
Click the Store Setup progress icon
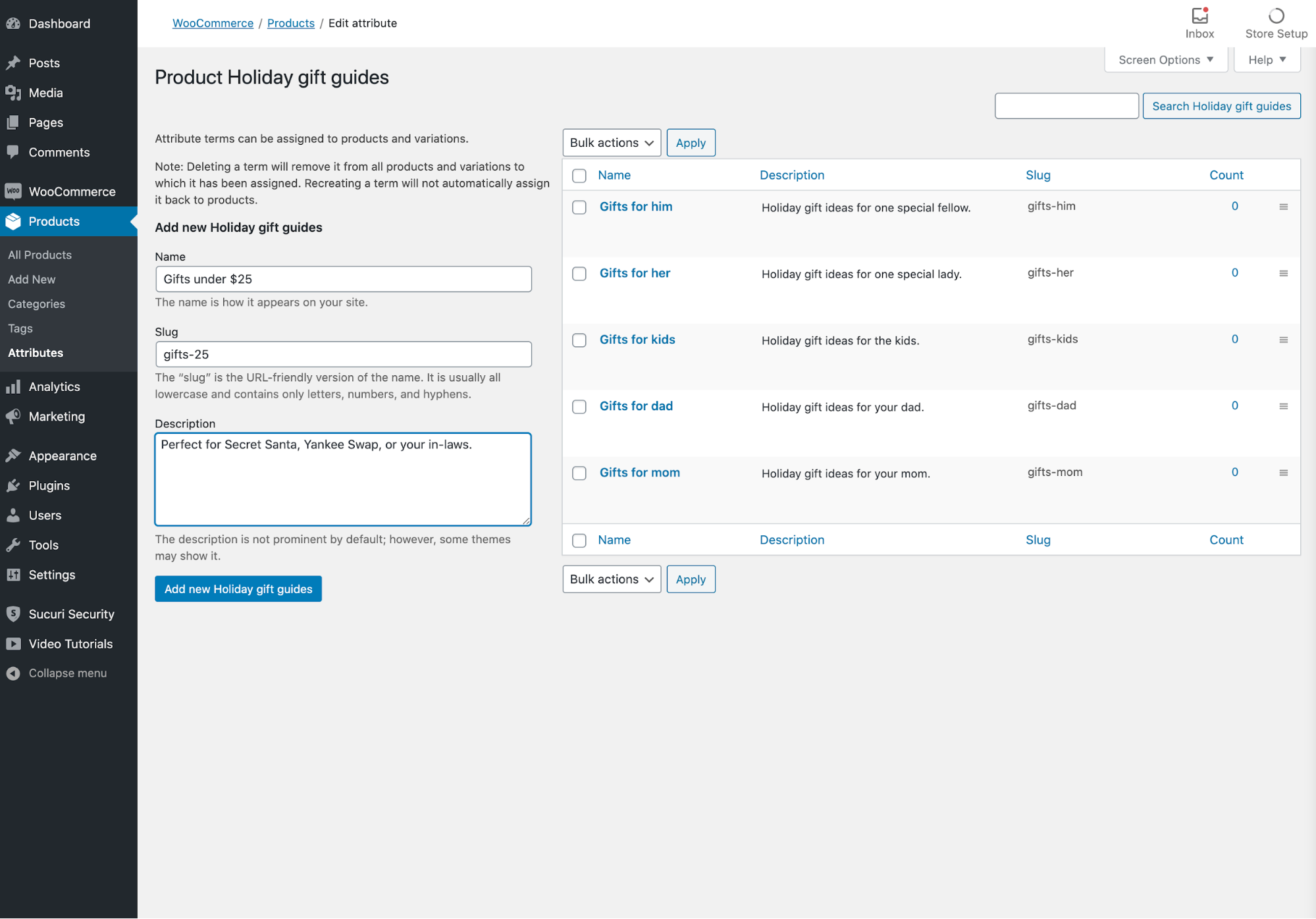[1276, 16]
